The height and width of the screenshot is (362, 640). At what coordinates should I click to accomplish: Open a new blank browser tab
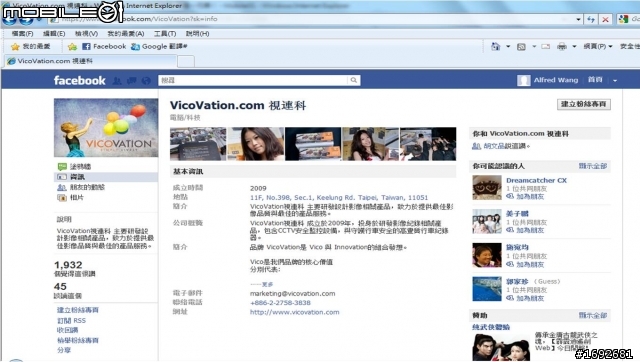pyautogui.click(x=186, y=61)
